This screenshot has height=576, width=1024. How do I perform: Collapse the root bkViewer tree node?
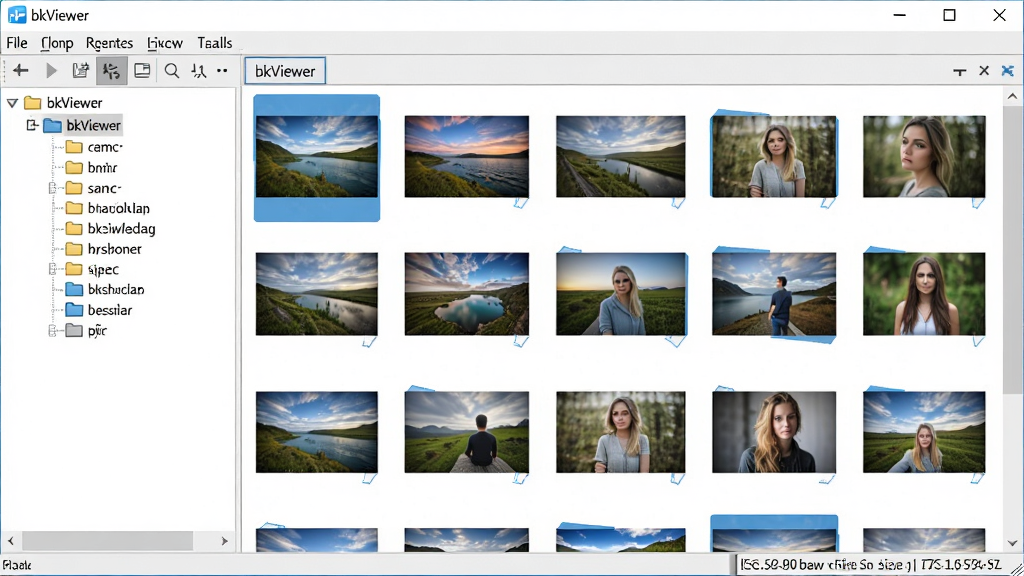pyautogui.click(x=12, y=103)
